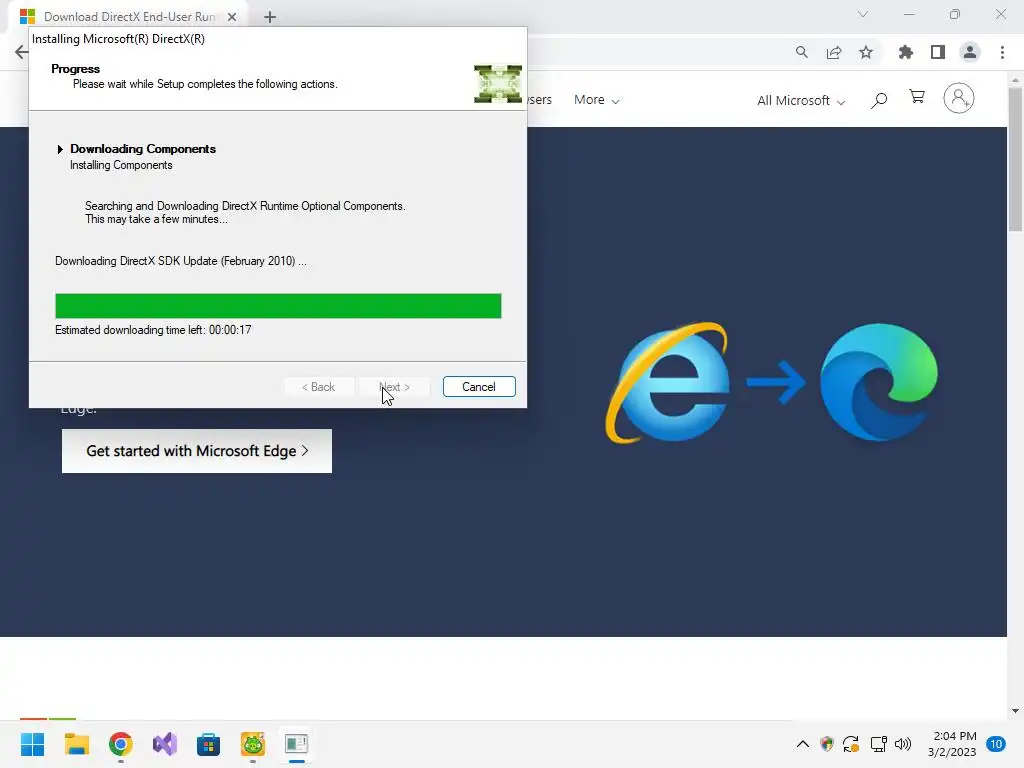
Task: Open the Windows Start menu
Action: (32, 744)
